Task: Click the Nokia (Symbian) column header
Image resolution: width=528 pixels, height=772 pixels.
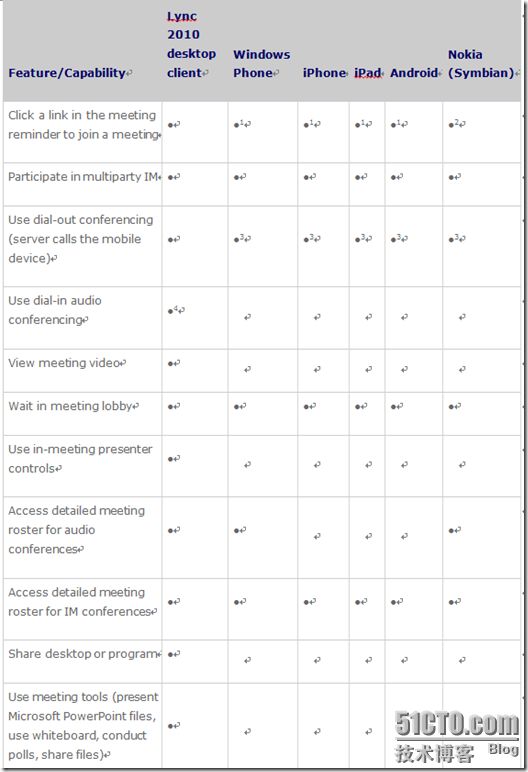Action: pyautogui.click(x=481, y=64)
